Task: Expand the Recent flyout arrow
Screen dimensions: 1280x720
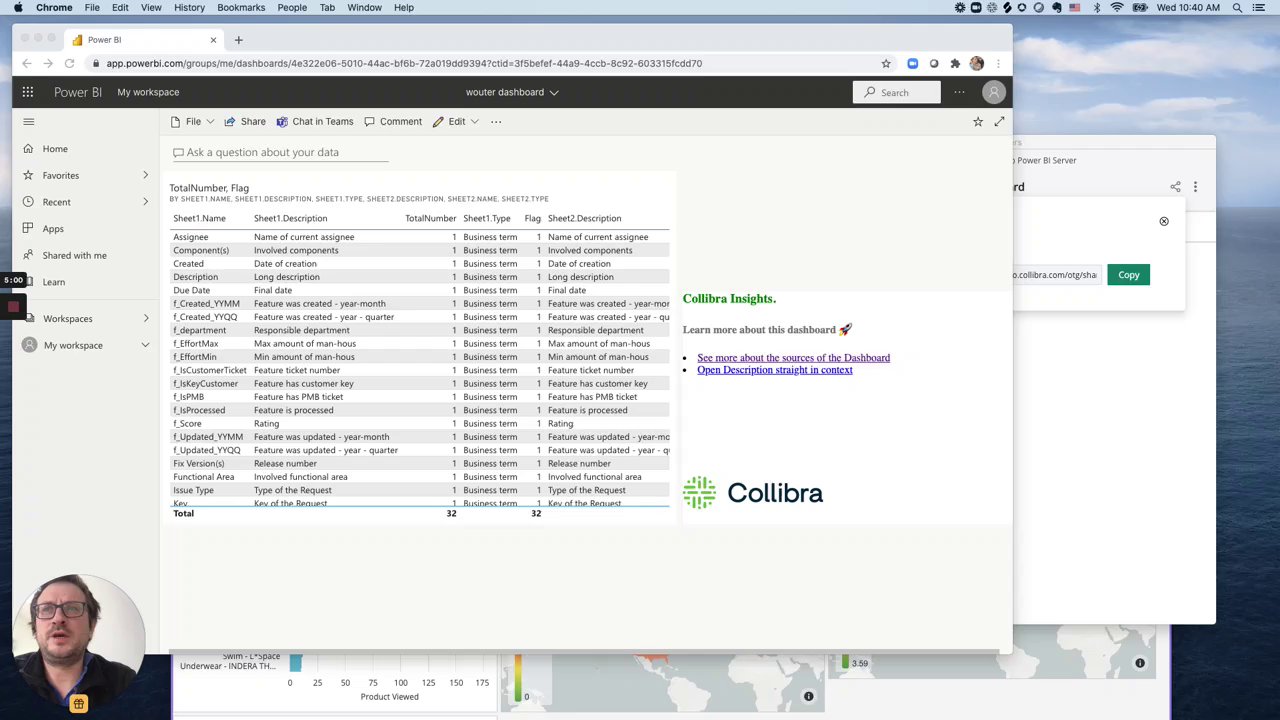Action: 145,202
